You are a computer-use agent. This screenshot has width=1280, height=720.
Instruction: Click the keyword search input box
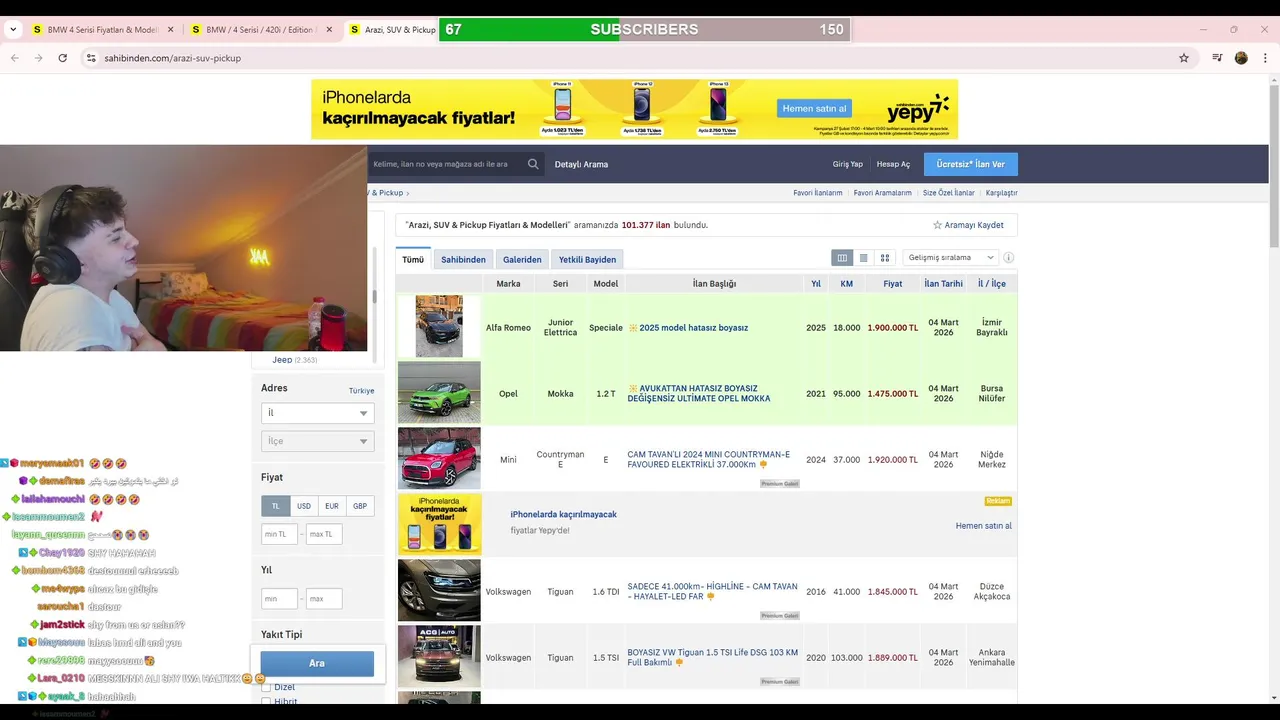pyautogui.click(x=445, y=164)
